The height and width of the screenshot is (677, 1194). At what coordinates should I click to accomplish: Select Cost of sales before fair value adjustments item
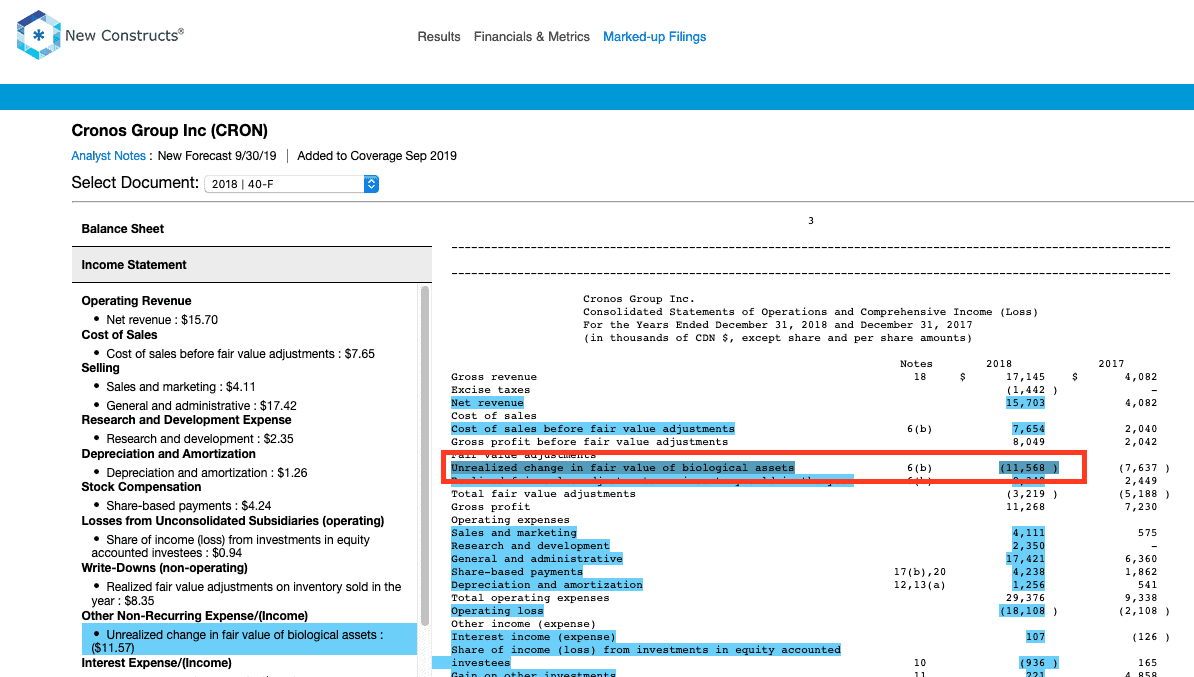pyautogui.click(x=240, y=354)
